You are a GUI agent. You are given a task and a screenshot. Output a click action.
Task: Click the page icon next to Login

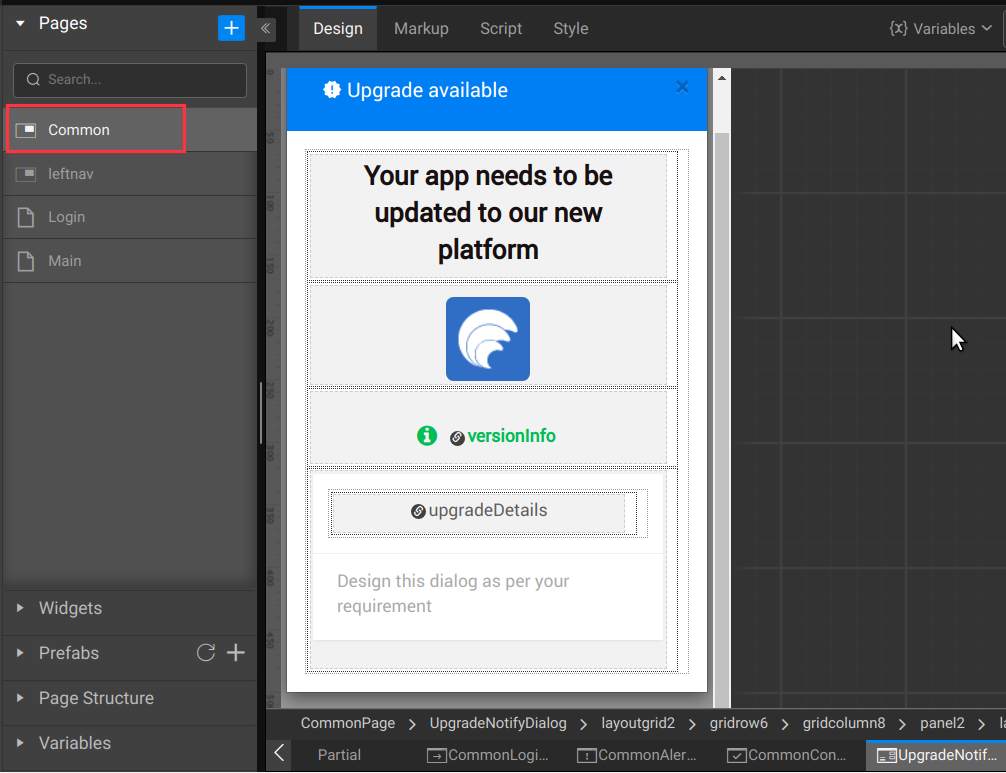pos(26,217)
